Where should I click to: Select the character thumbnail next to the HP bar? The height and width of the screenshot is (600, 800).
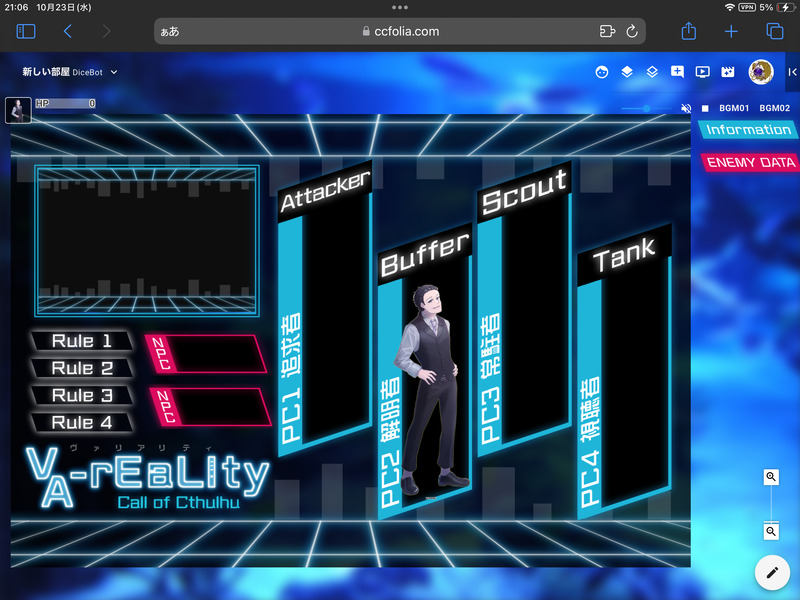[x=18, y=110]
